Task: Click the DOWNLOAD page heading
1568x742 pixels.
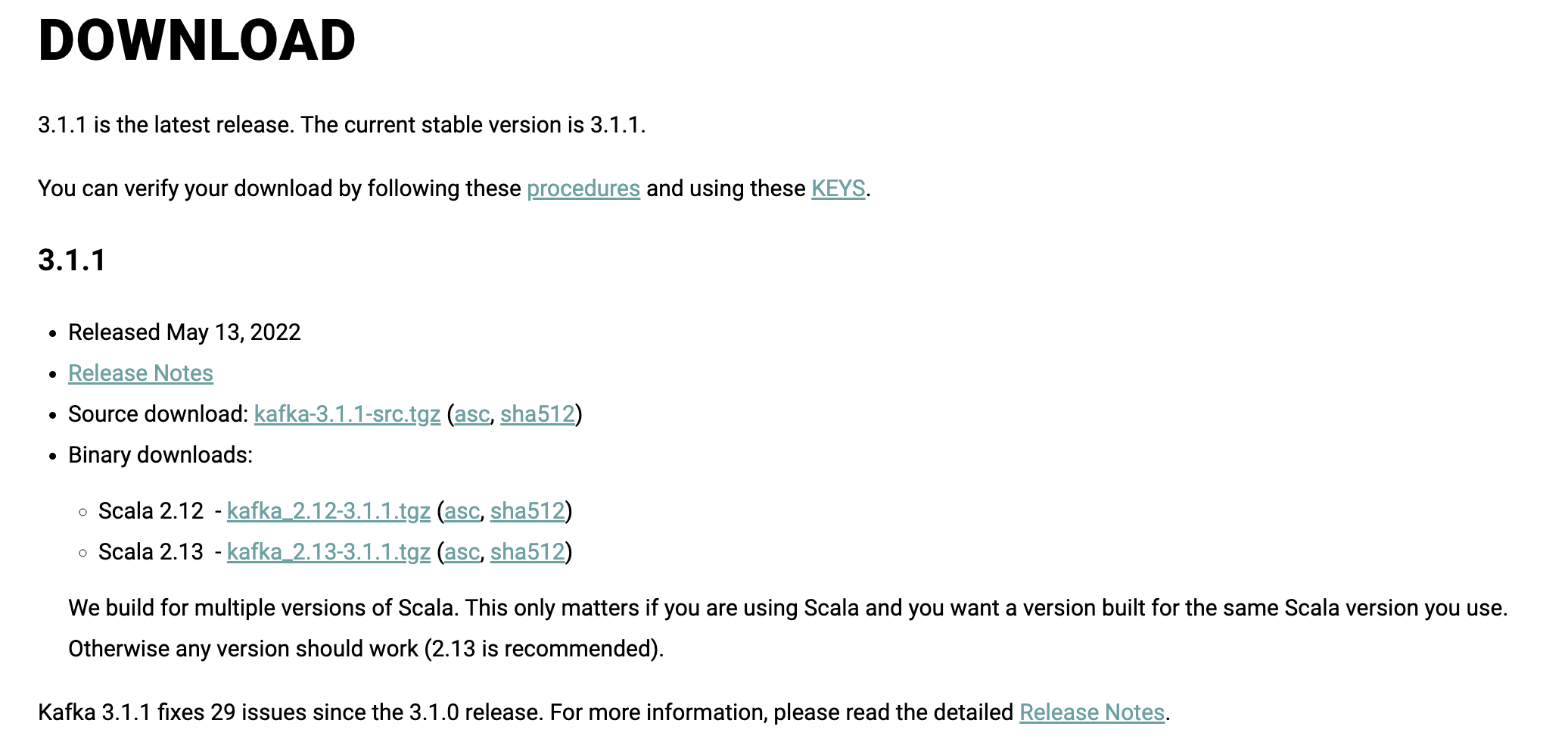Action: pos(197,40)
